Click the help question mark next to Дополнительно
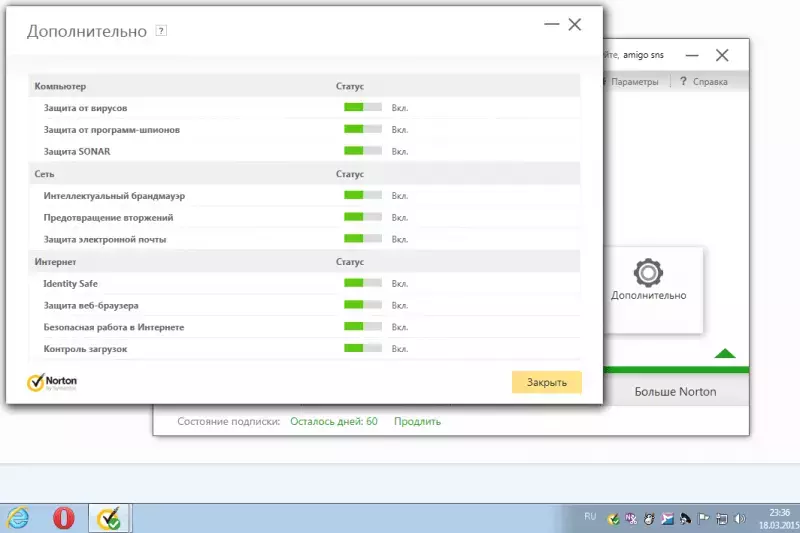The width and height of the screenshot is (800, 533). pos(161,31)
